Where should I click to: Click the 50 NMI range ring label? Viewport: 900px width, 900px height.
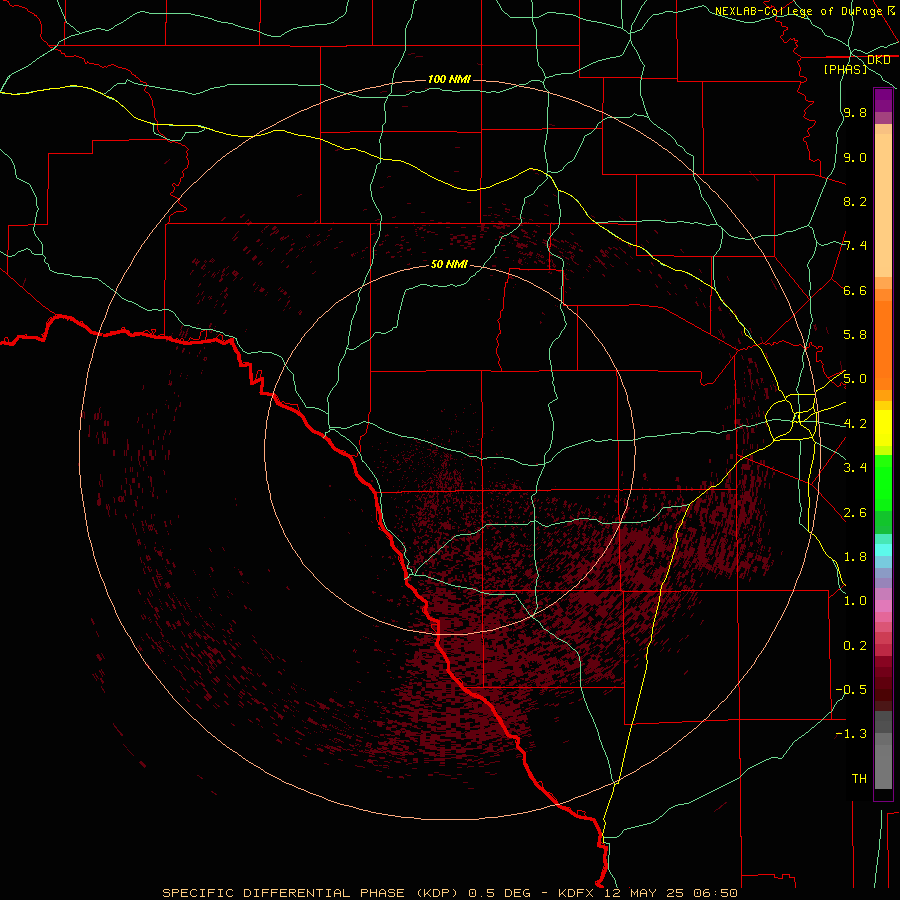click(449, 264)
